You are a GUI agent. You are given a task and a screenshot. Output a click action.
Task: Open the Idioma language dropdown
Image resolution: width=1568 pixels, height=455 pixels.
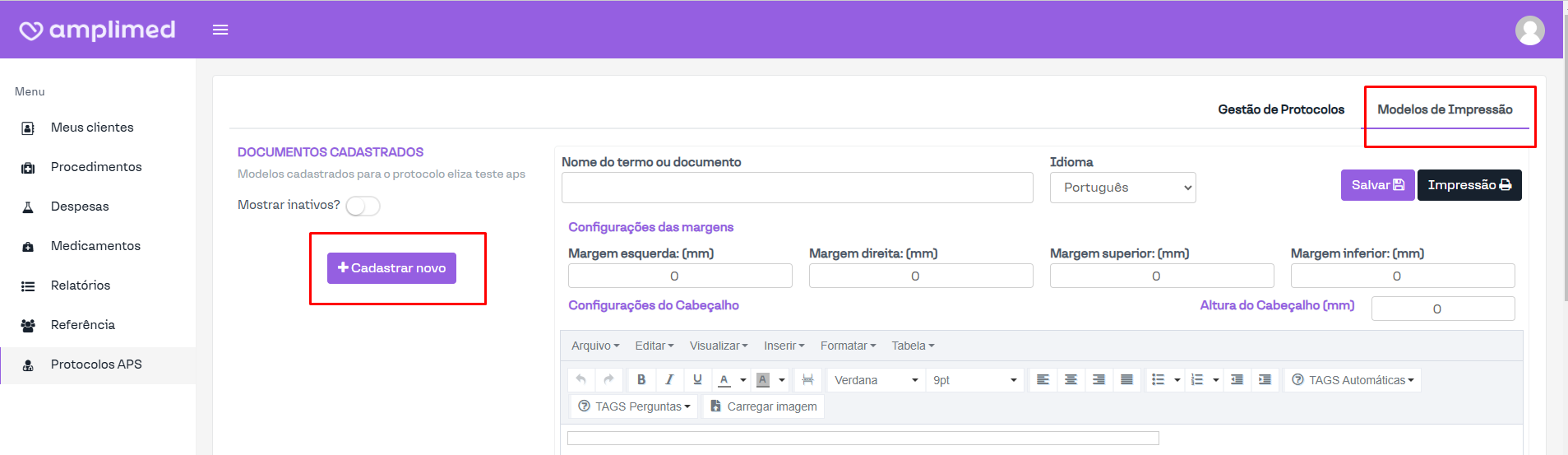click(1122, 188)
